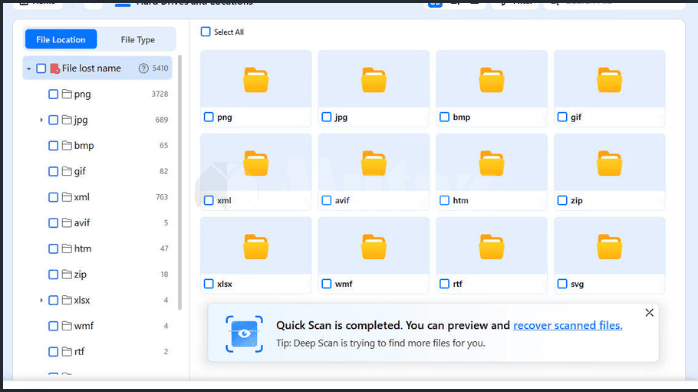Expand the jpg tree node arrow
The width and height of the screenshot is (698, 392).
coord(41,120)
